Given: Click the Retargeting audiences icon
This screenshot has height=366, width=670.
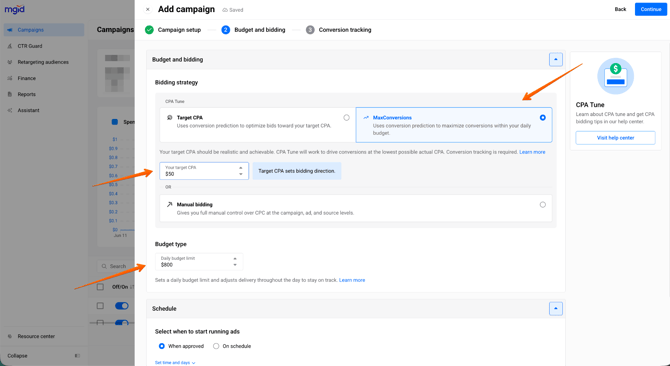Looking at the screenshot, I should 10,62.
